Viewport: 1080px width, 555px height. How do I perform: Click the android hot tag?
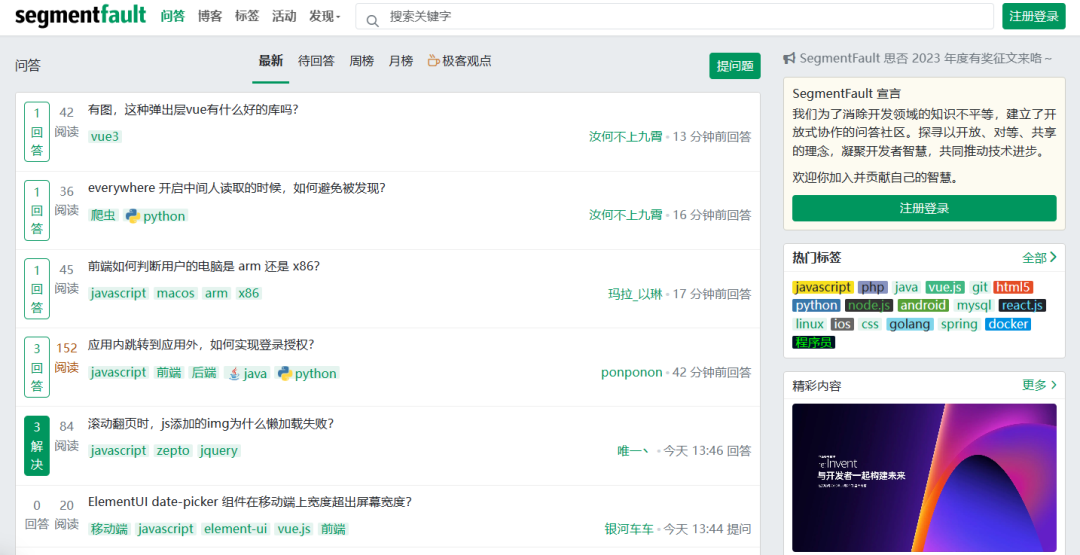pyautogui.click(x=924, y=305)
